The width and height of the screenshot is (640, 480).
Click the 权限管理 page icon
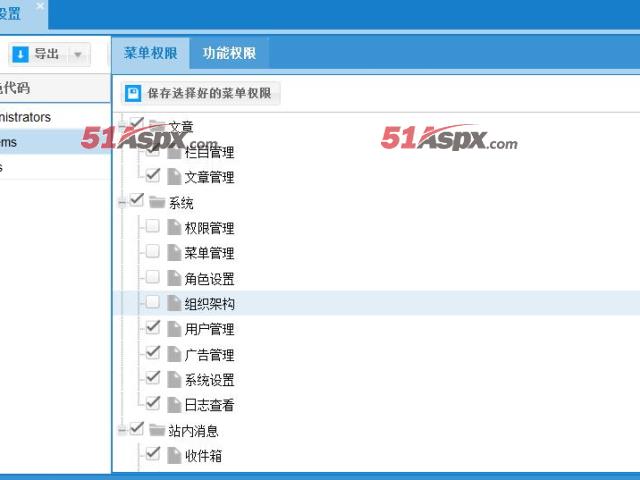coord(174,227)
